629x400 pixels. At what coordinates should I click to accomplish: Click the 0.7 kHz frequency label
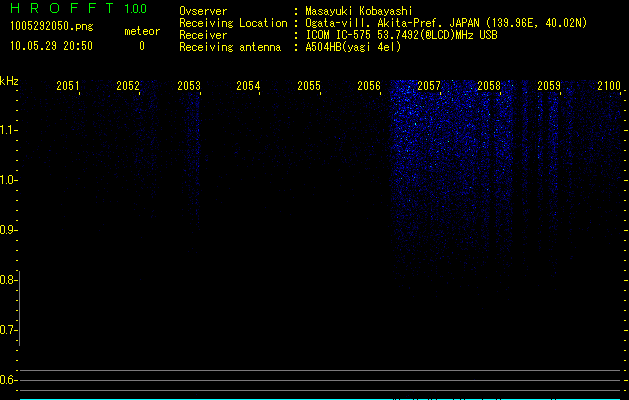click(8, 330)
